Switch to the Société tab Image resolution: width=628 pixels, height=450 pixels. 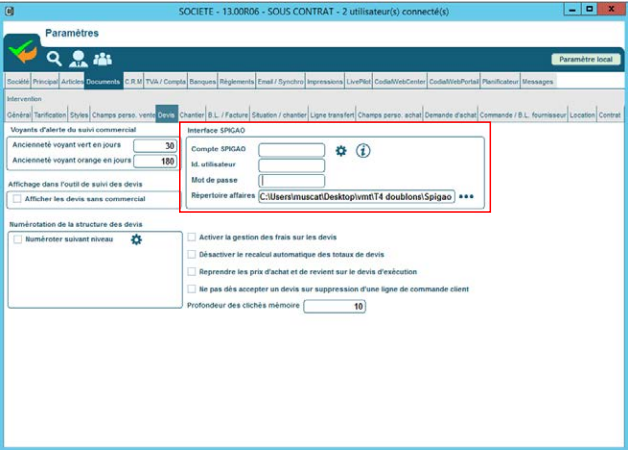coord(18,82)
